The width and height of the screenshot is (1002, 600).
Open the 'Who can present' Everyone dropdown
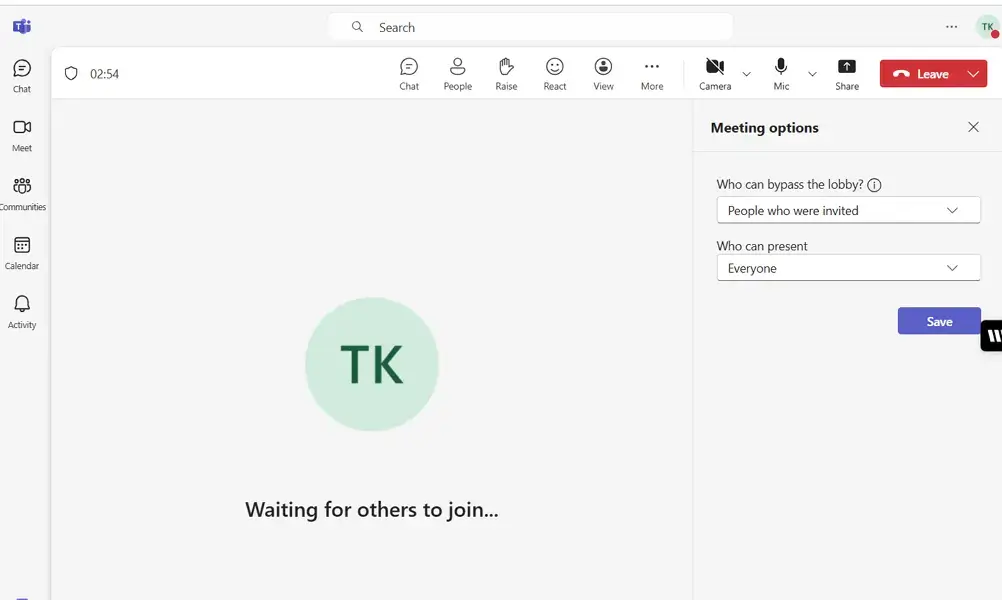tap(847, 268)
